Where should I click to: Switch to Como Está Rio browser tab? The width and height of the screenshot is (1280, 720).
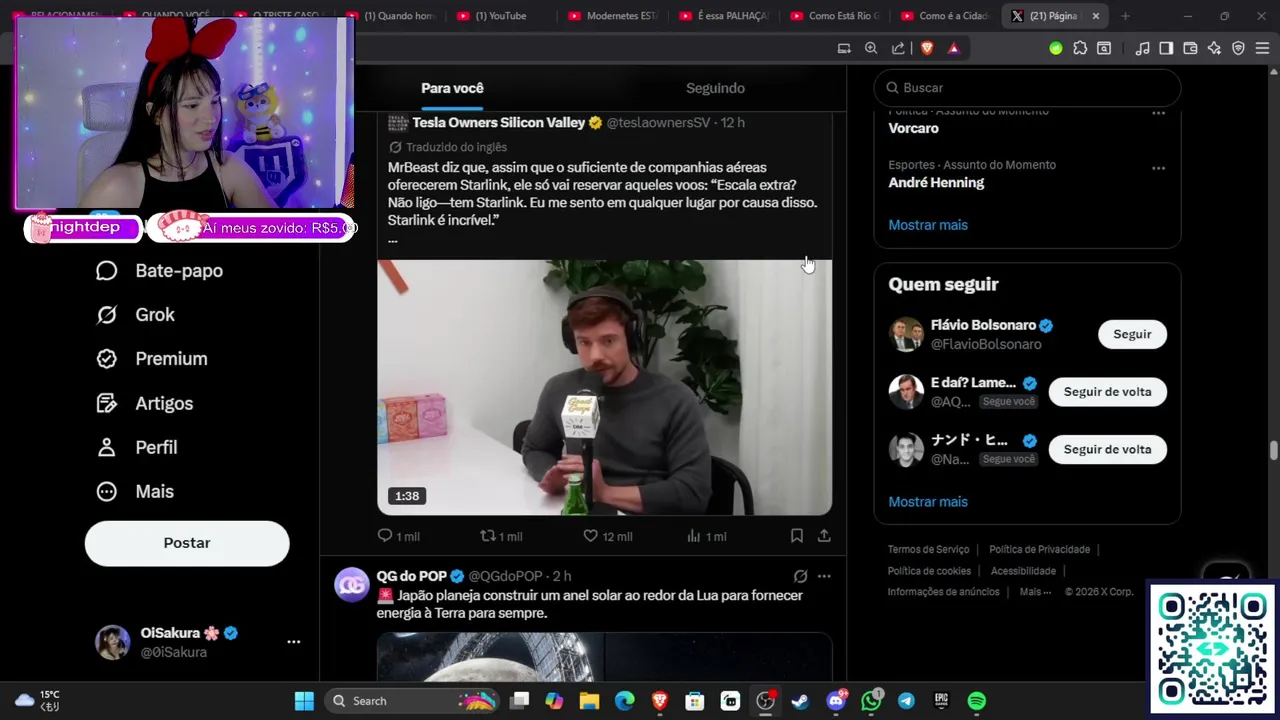834,16
